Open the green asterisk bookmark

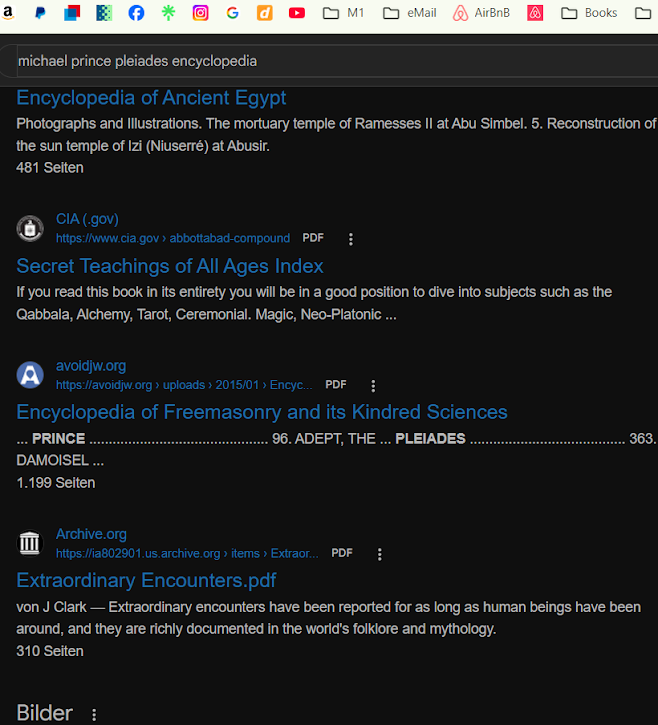pos(168,12)
